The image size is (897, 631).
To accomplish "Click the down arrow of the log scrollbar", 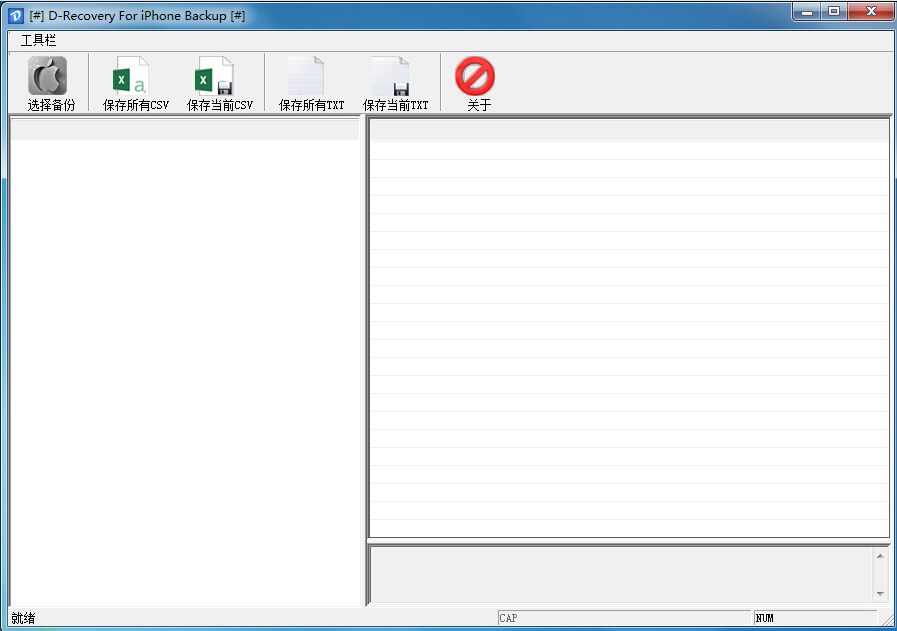I will (880, 593).
